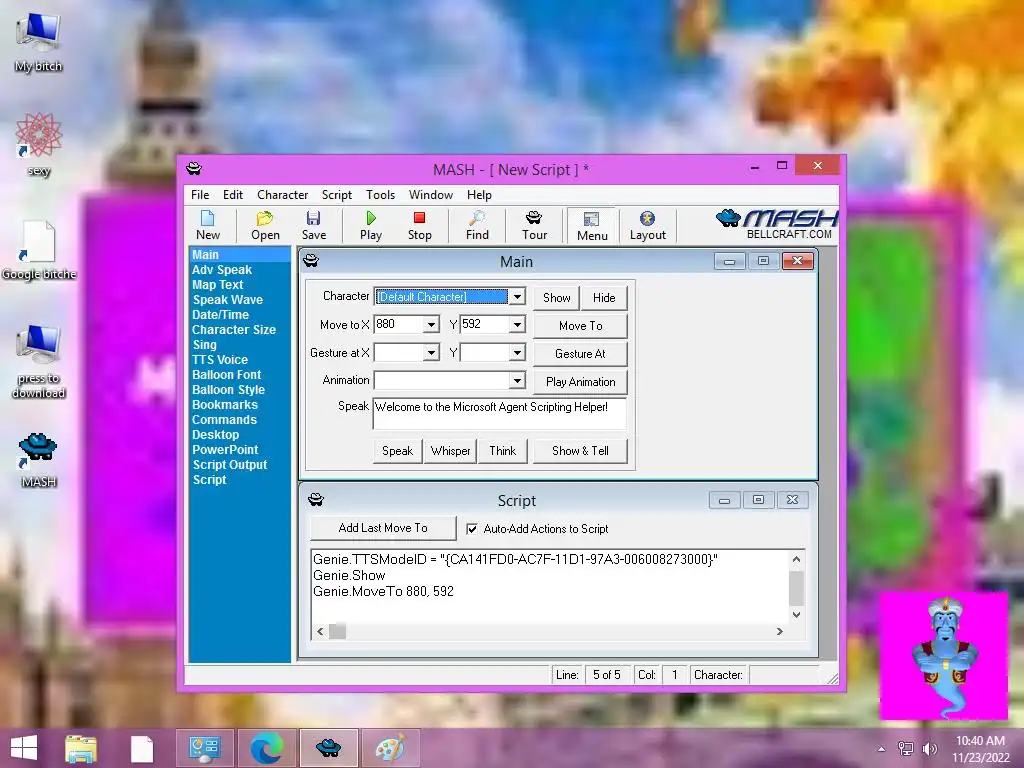This screenshot has width=1024, height=768.
Task: Expand the Move to Y dropdown
Action: (x=517, y=325)
